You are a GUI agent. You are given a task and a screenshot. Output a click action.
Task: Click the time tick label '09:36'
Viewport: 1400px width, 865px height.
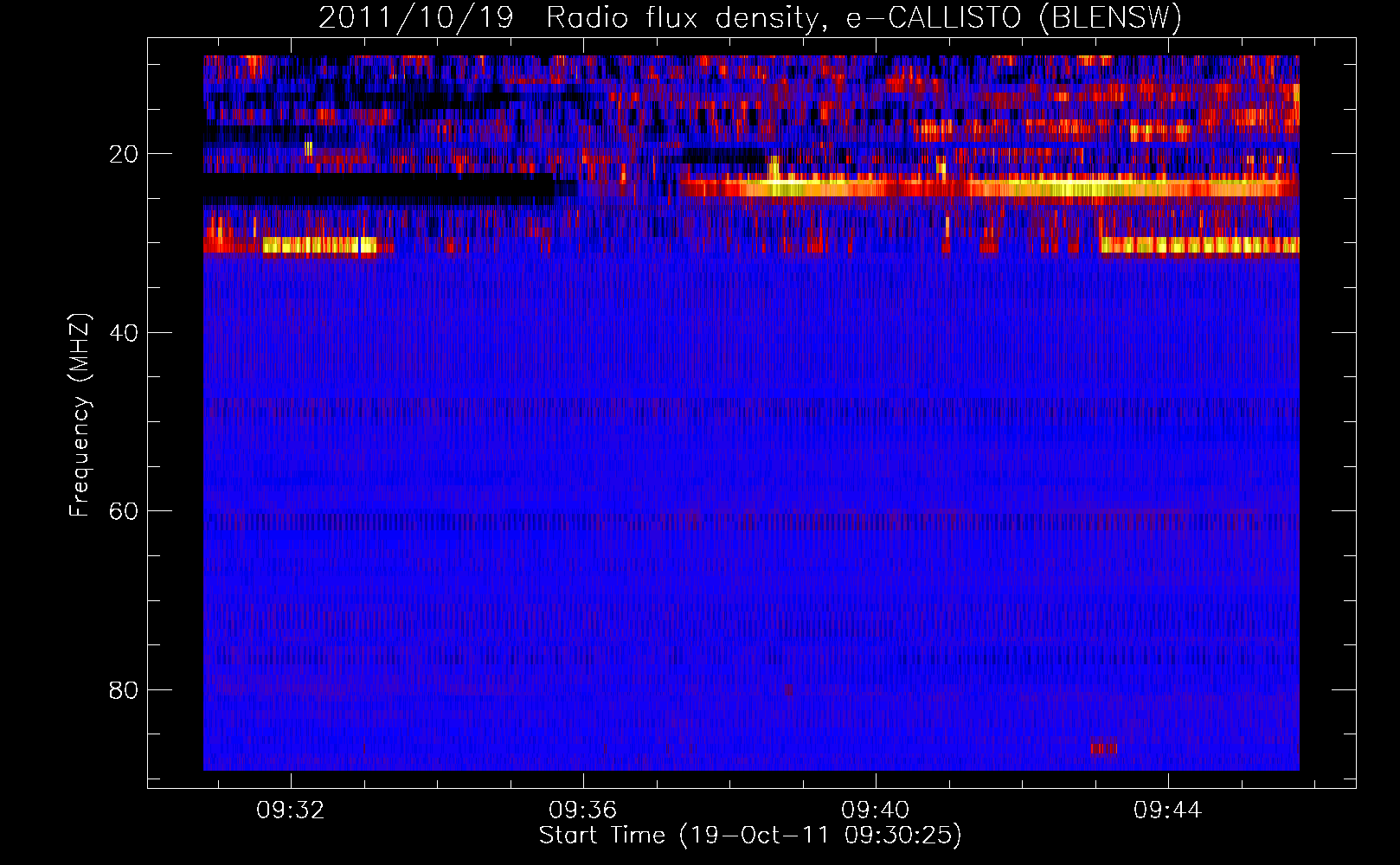tap(583, 810)
